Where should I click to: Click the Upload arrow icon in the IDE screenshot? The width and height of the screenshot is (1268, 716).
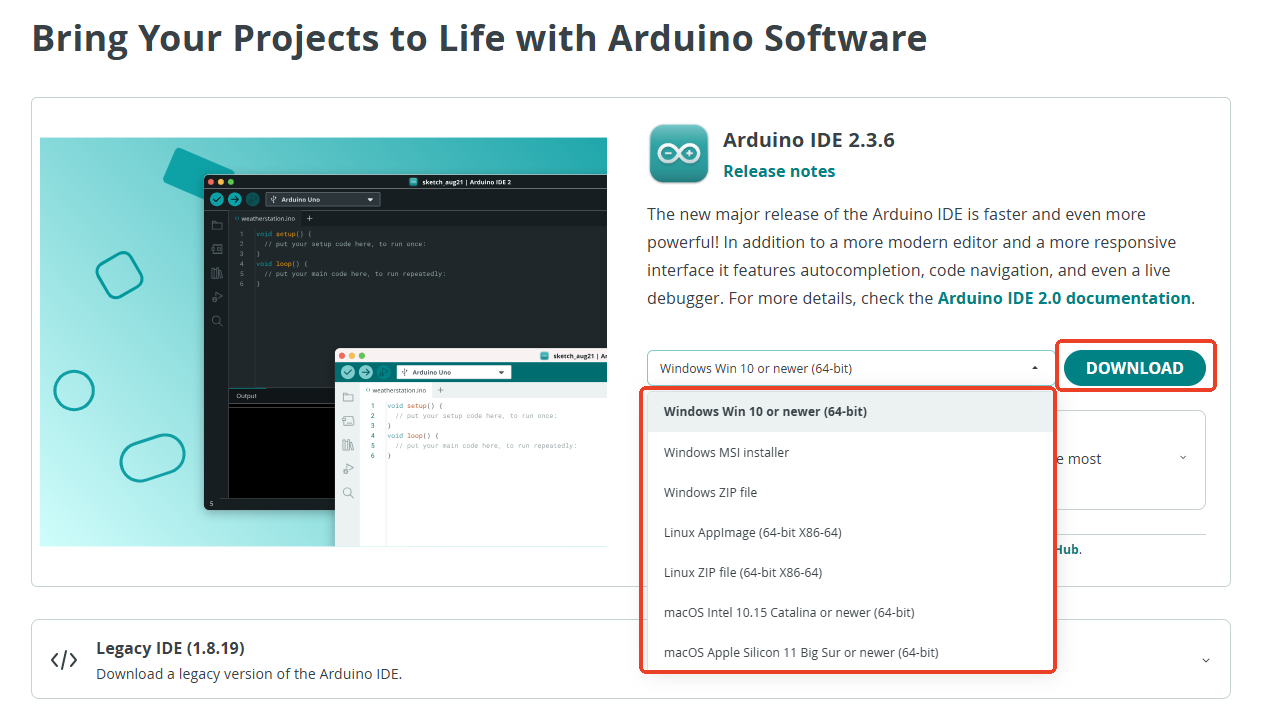[x=233, y=199]
